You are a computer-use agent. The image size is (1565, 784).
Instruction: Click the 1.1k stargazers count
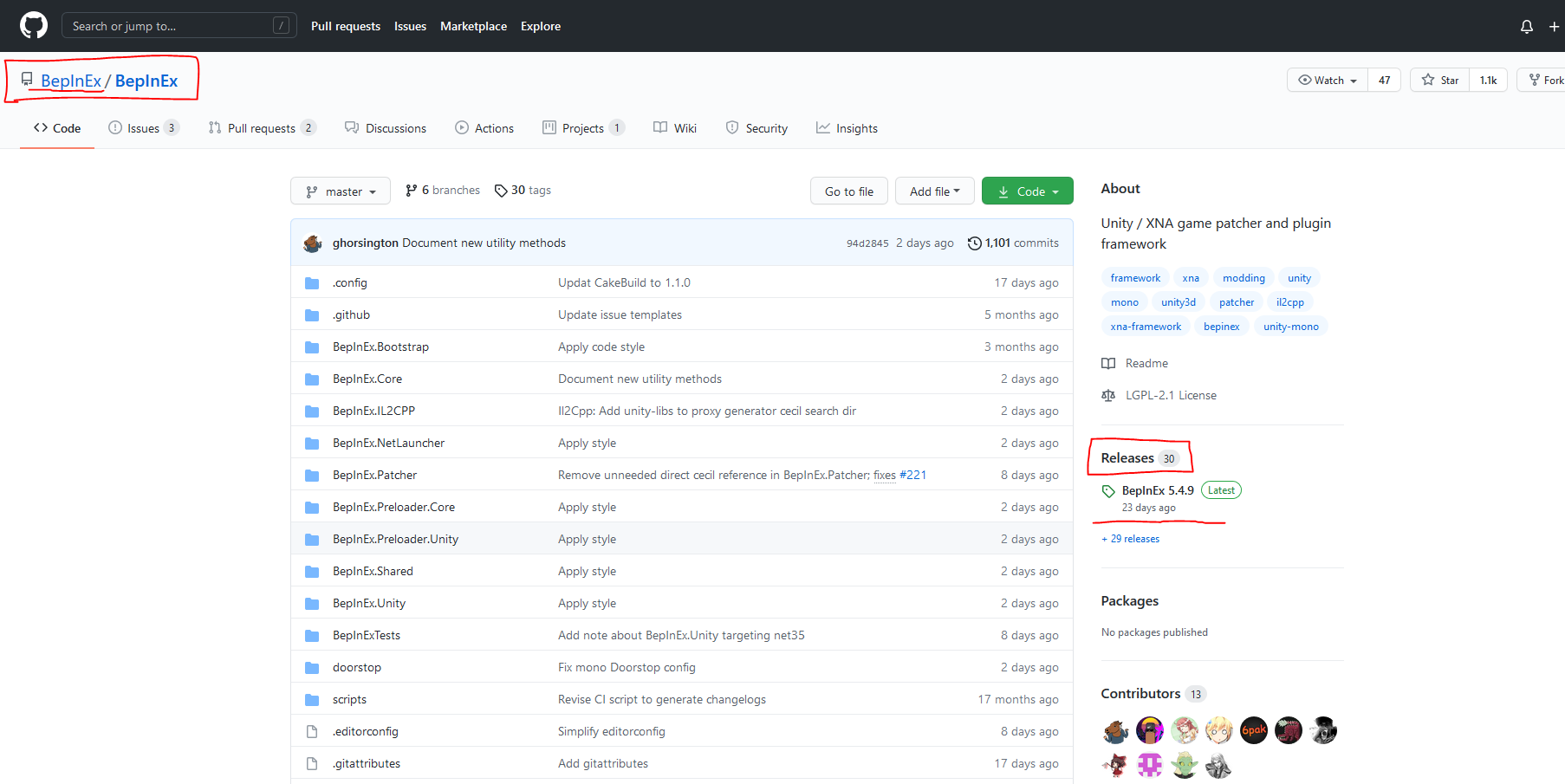[1489, 81]
